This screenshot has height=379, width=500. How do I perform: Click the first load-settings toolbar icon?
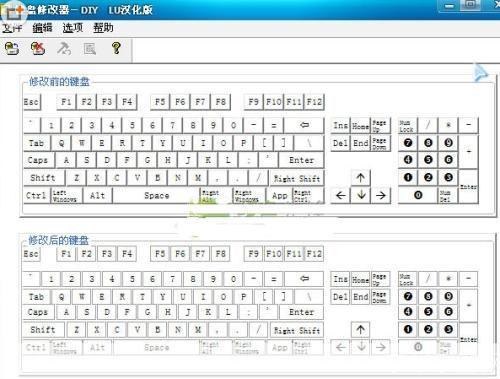12,49
